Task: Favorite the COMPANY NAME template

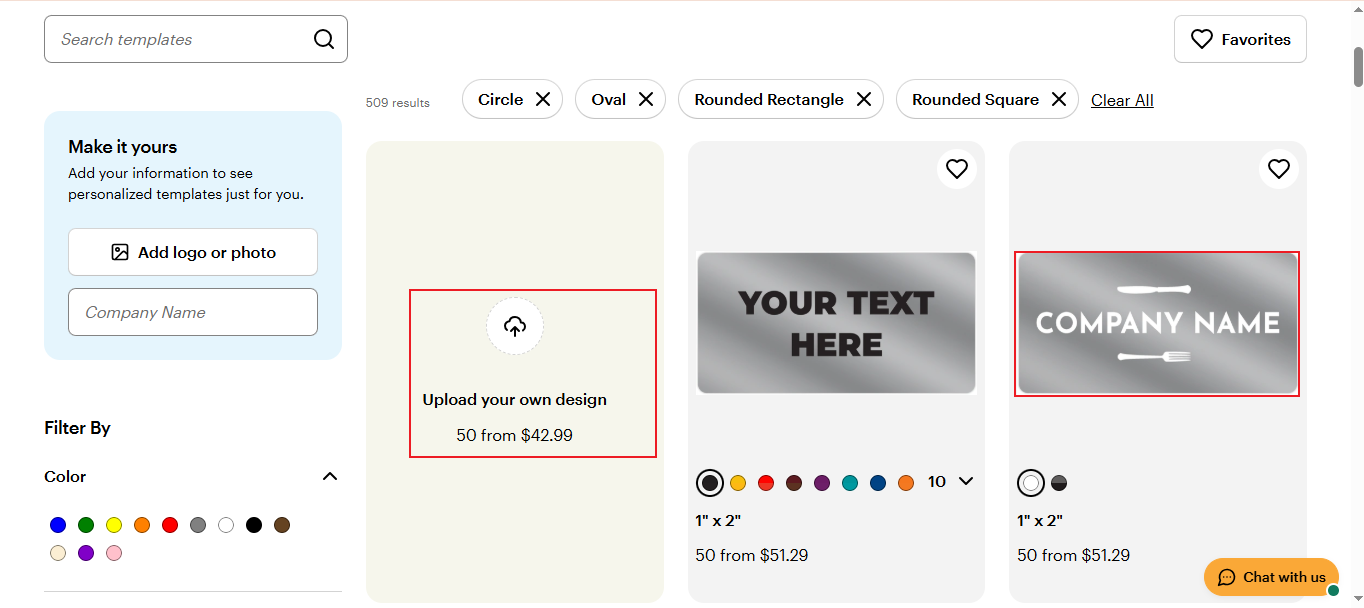Action: (x=1279, y=169)
